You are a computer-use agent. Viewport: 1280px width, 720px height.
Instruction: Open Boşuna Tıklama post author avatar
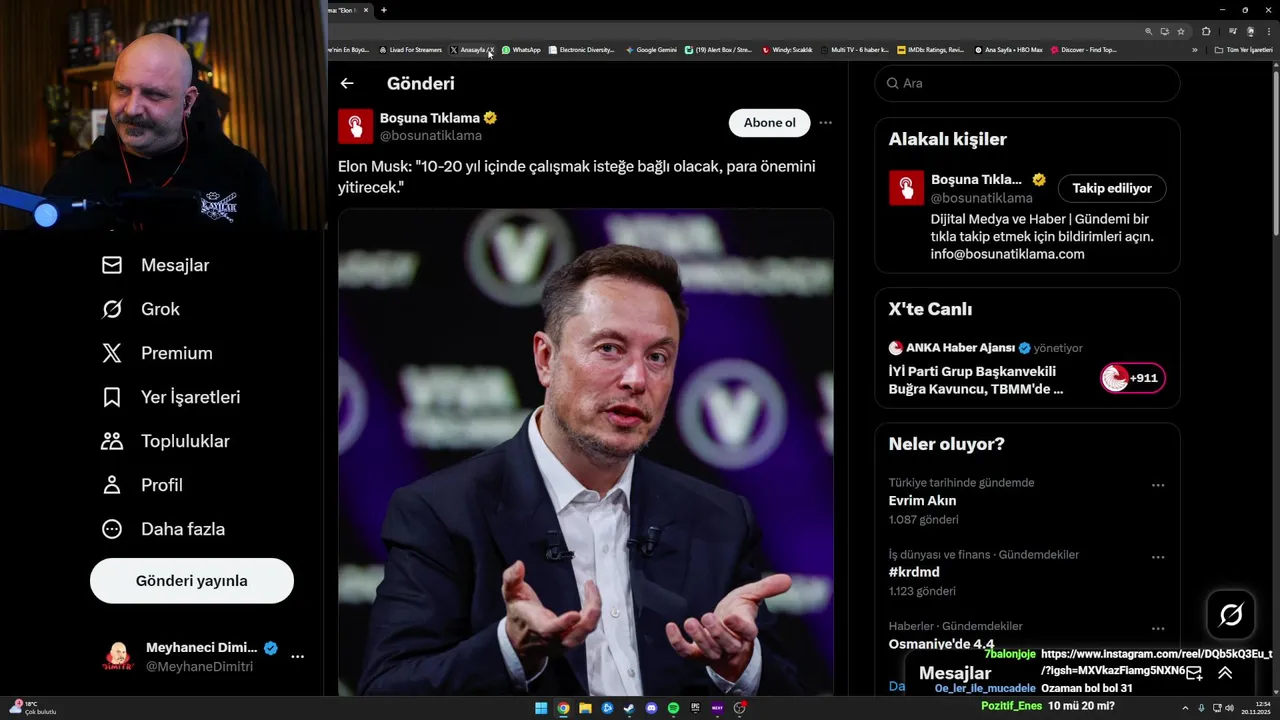pos(355,126)
